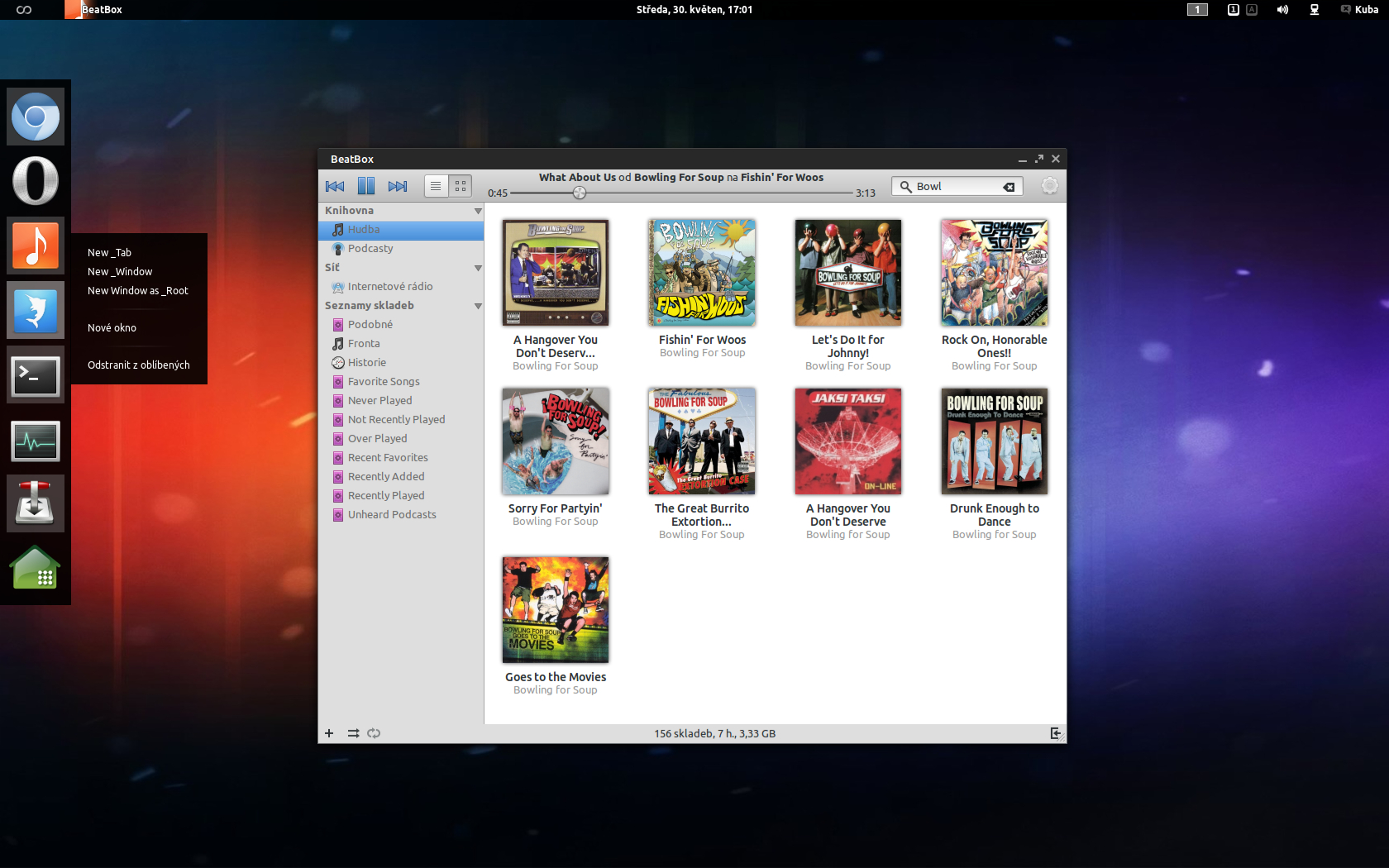
Task: Open the Fronta queue
Action: tap(401, 344)
